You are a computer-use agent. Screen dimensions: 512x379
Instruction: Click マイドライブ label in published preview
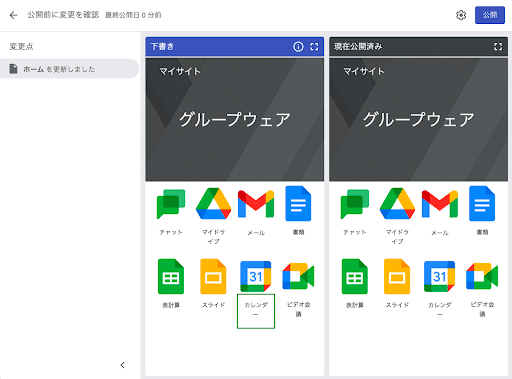tap(397, 237)
